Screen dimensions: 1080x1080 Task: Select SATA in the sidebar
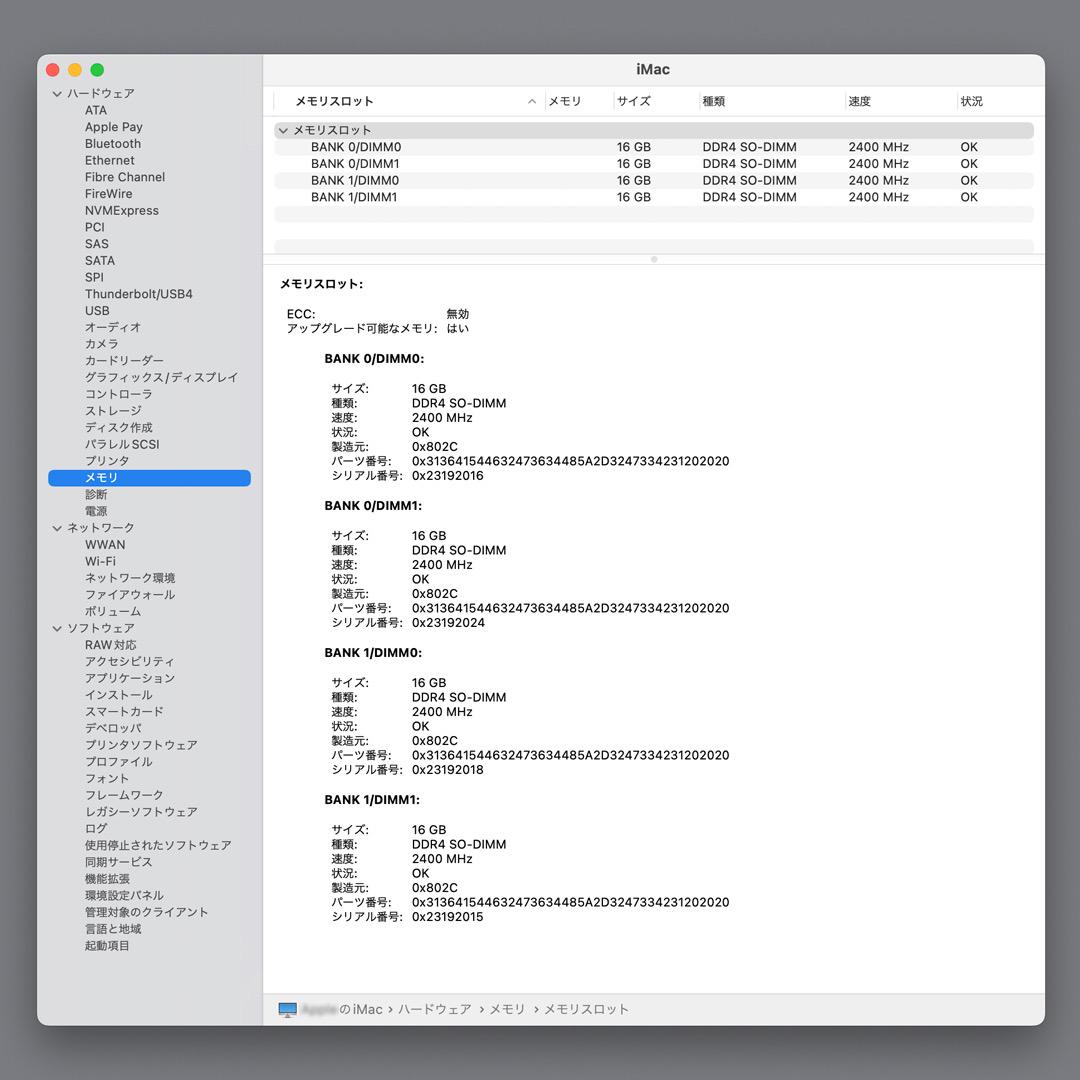(x=100, y=261)
